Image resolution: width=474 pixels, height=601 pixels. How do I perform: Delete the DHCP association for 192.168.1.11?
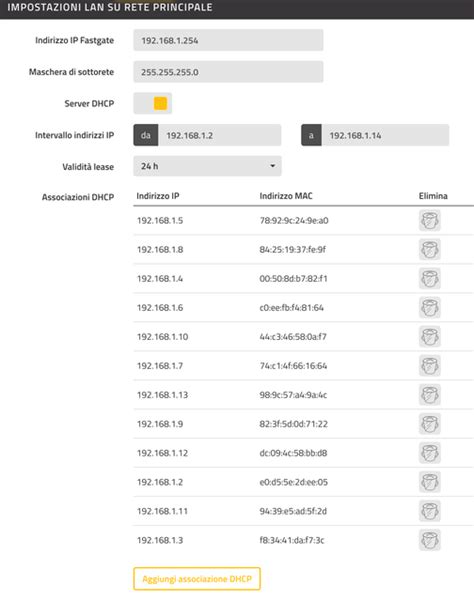430,511
